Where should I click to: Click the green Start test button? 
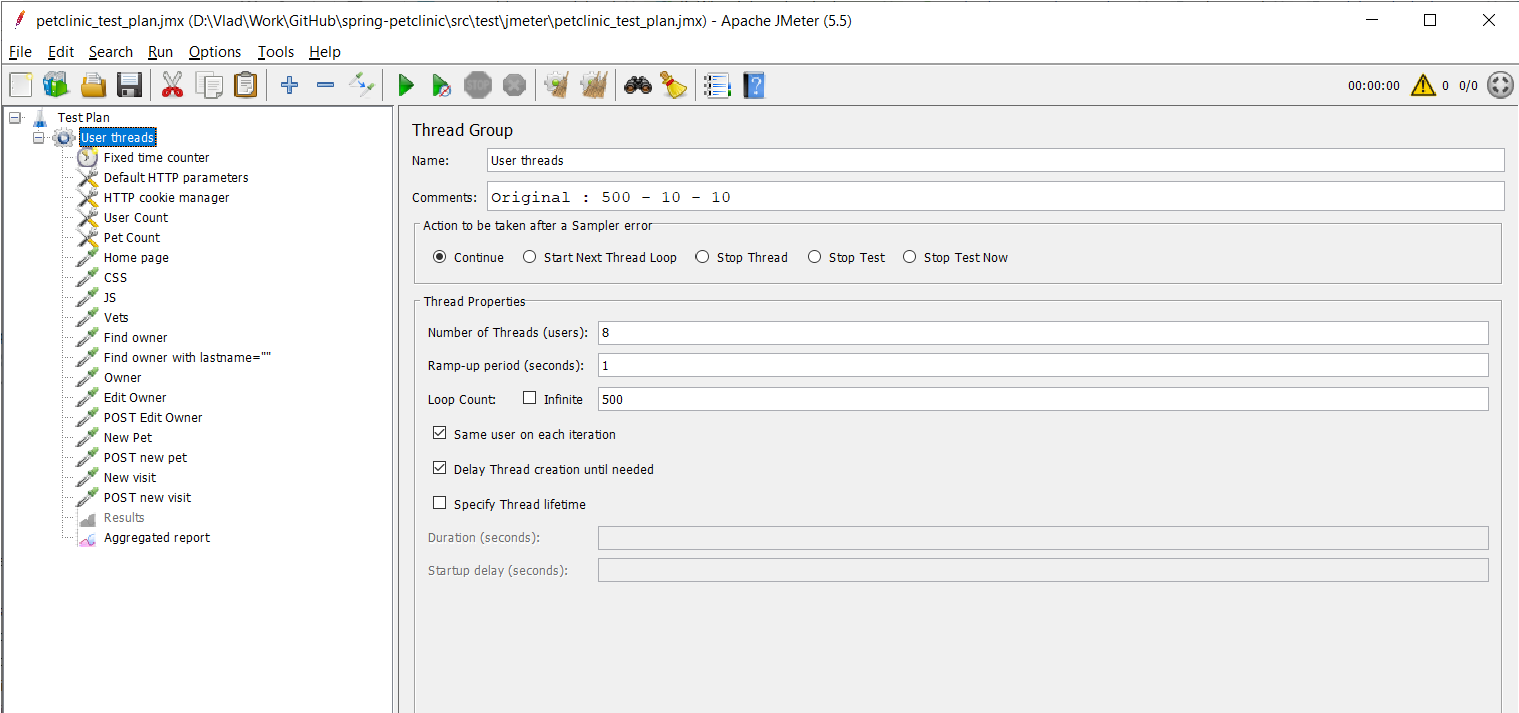coord(406,86)
